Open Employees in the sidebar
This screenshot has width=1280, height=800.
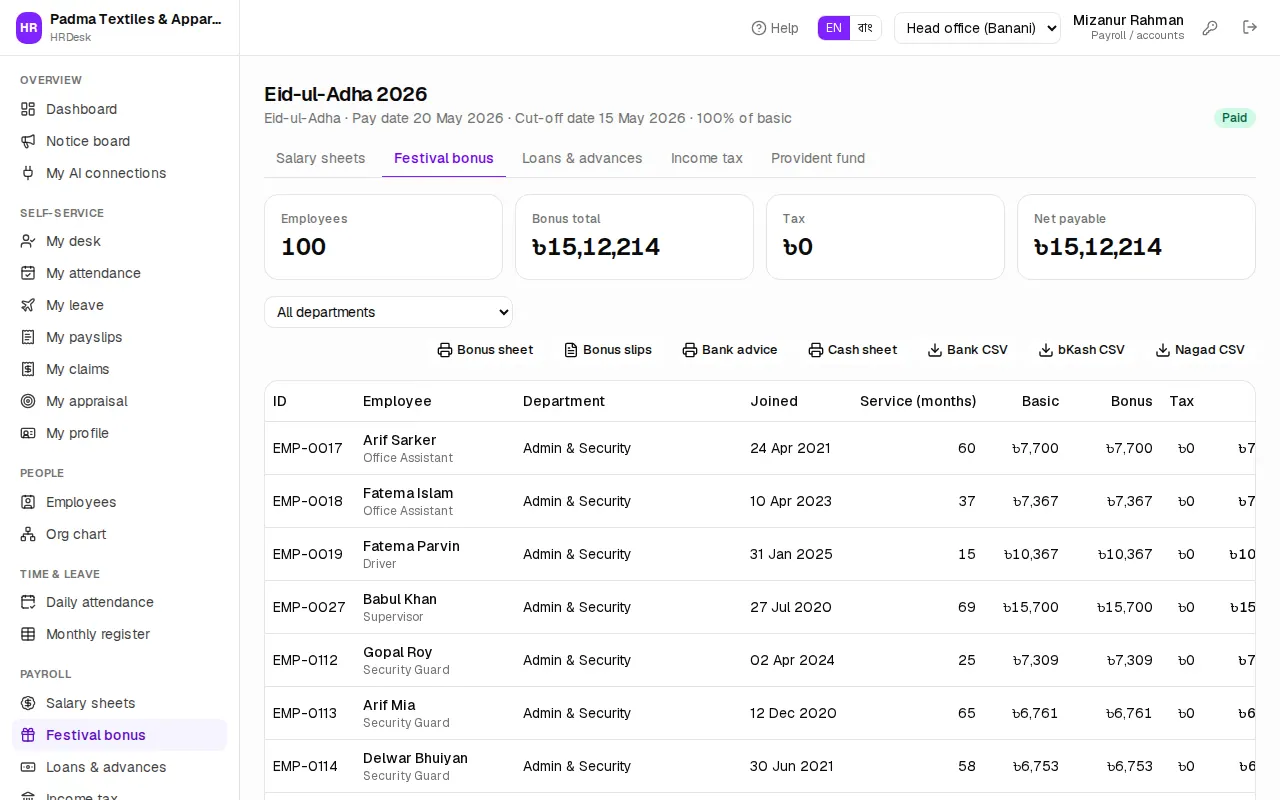pyautogui.click(x=119, y=502)
